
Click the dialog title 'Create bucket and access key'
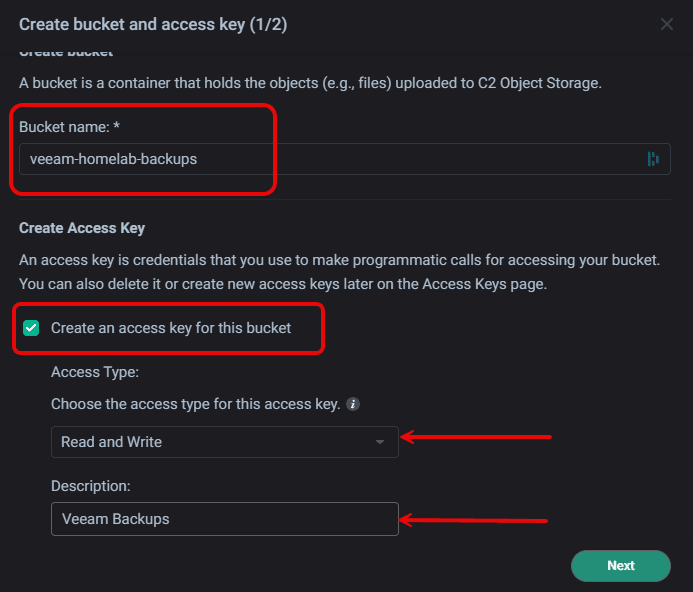click(x=153, y=24)
